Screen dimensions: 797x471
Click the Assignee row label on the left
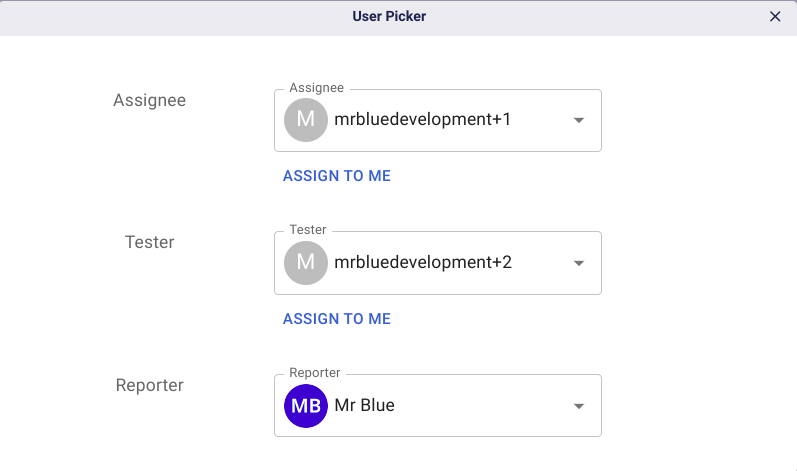pyautogui.click(x=149, y=100)
